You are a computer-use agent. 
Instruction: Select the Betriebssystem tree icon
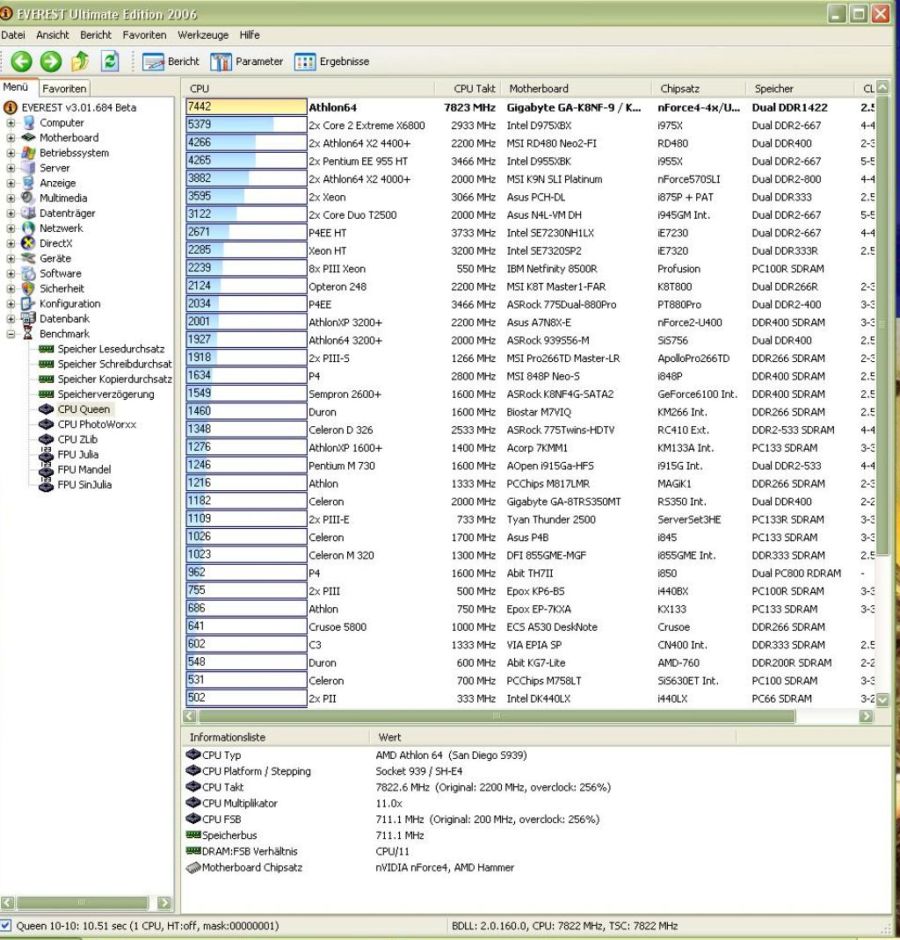point(28,153)
